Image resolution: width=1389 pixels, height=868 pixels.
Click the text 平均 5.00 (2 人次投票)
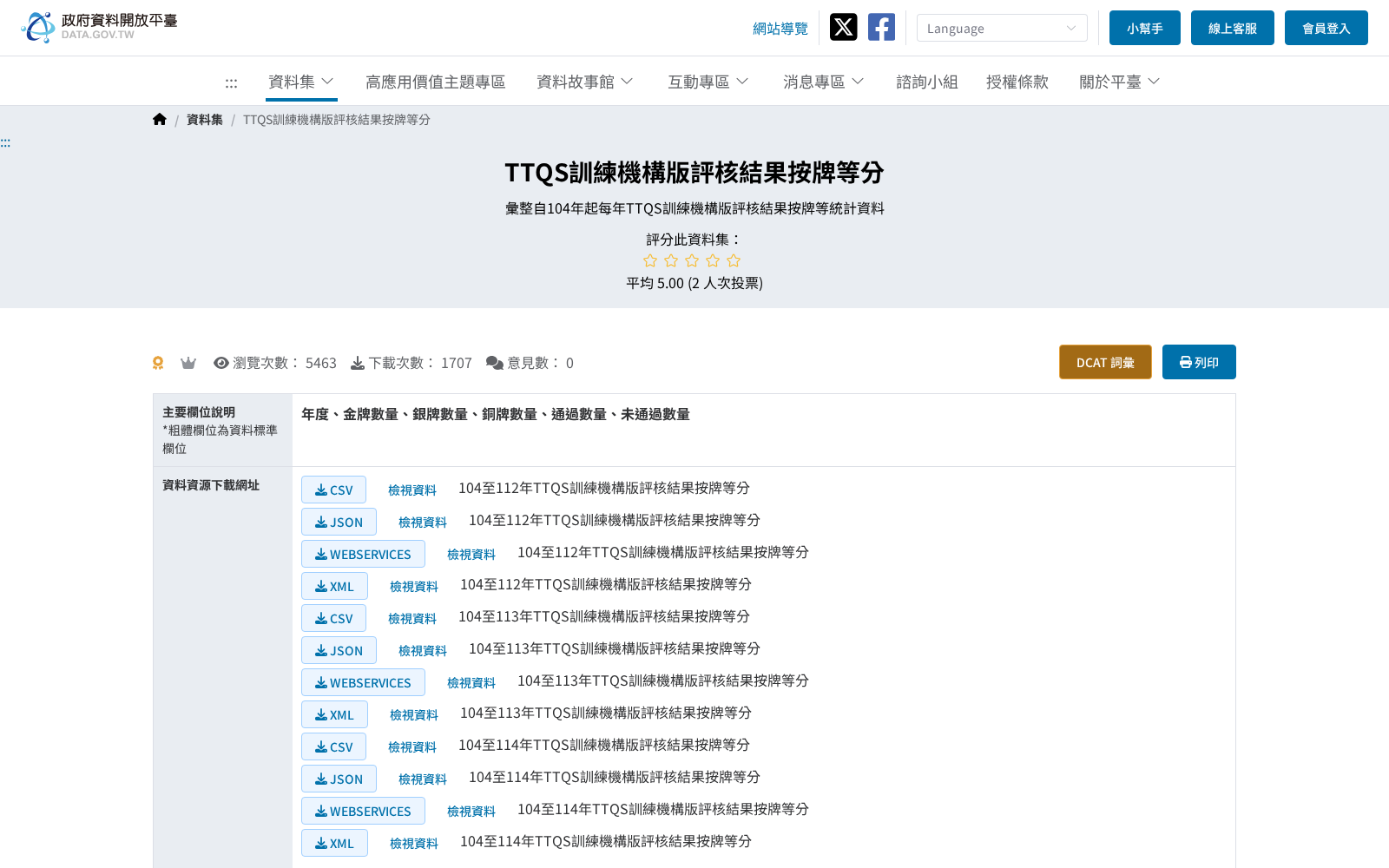point(694,283)
